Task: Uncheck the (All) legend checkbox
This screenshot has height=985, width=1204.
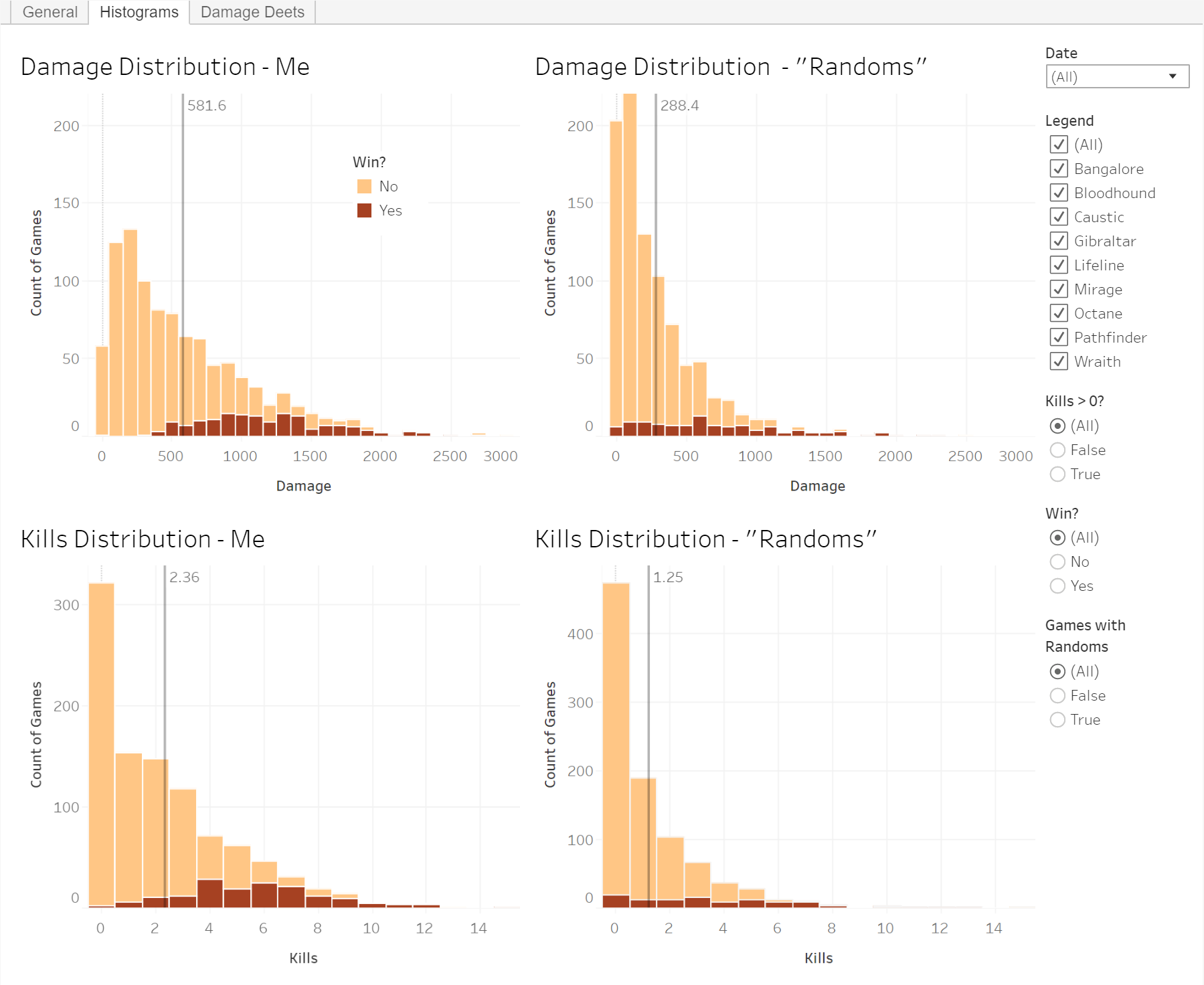Action: [1059, 145]
